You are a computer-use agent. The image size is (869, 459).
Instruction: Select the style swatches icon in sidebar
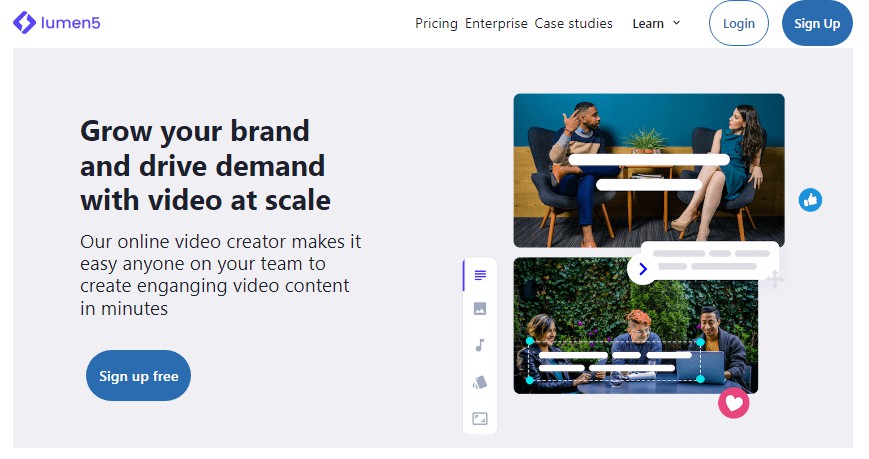tap(480, 382)
